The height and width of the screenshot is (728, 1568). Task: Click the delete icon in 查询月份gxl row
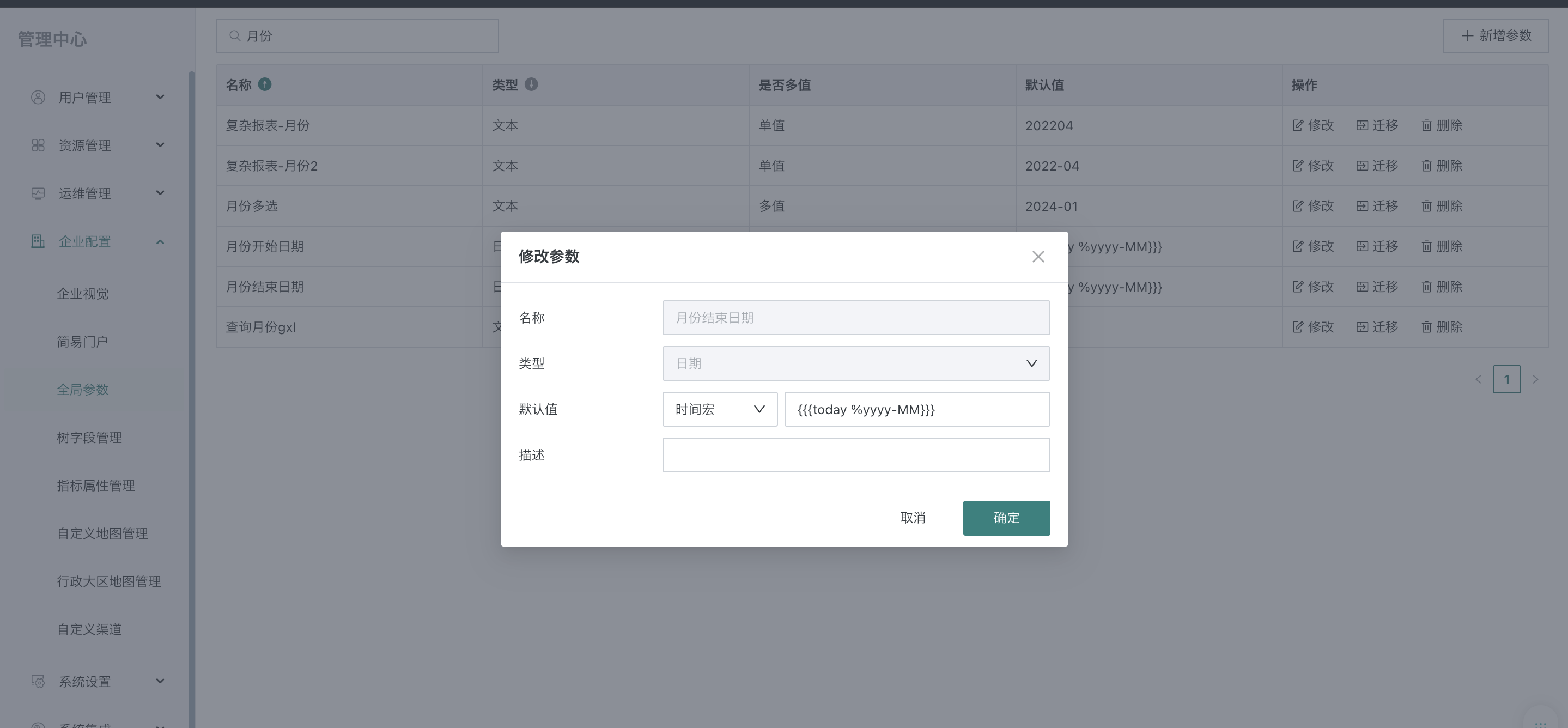pos(1427,327)
